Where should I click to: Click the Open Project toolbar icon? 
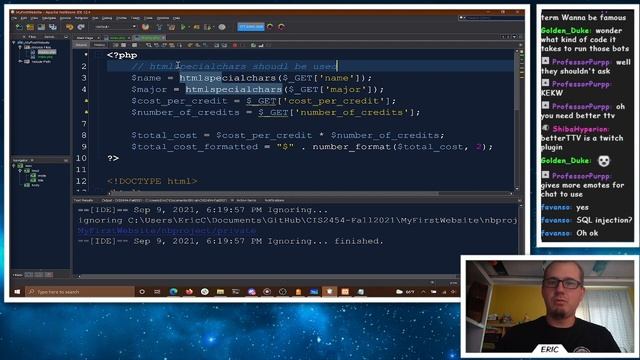pos(41,27)
